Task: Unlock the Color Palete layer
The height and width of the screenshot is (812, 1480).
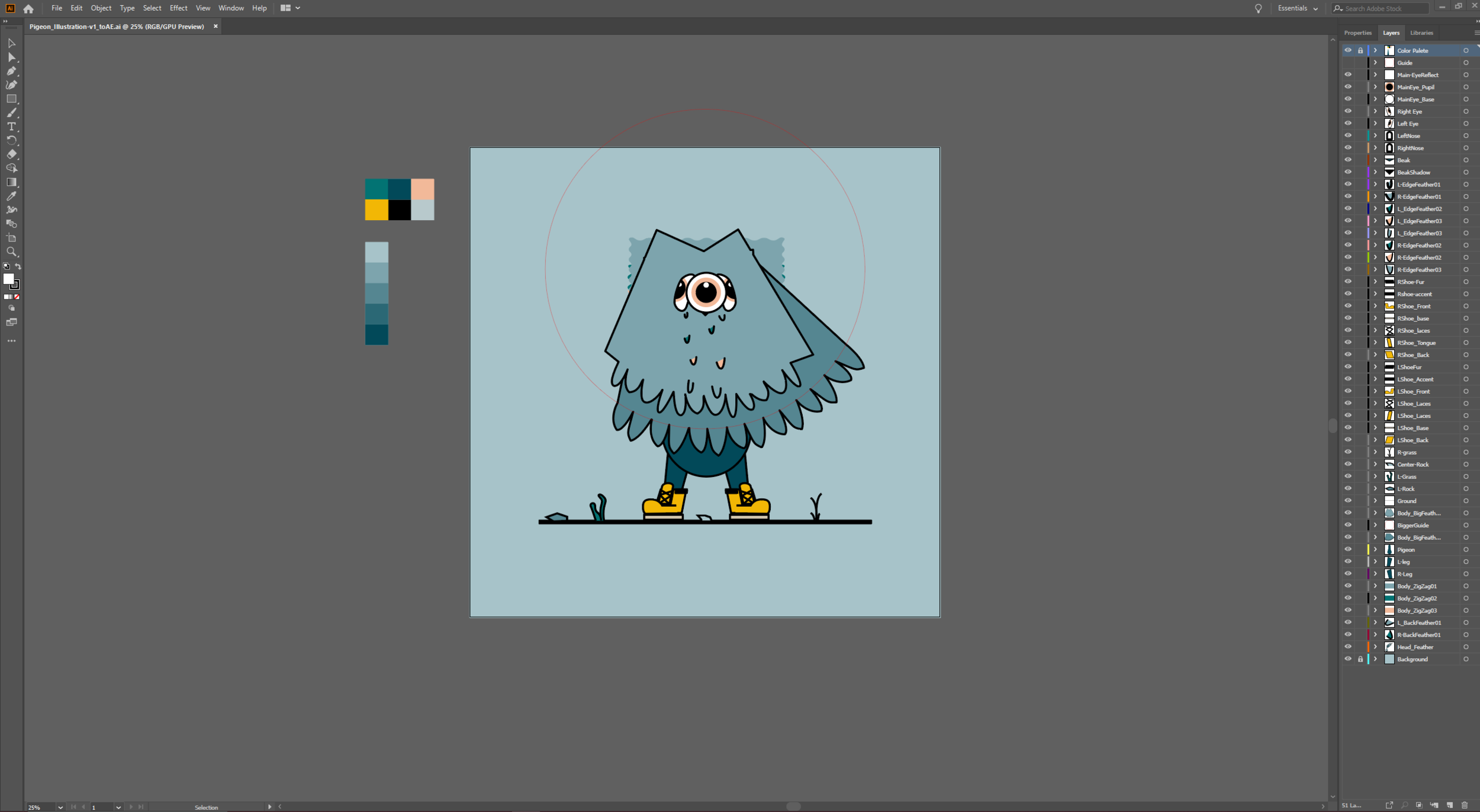Action: click(x=1360, y=50)
